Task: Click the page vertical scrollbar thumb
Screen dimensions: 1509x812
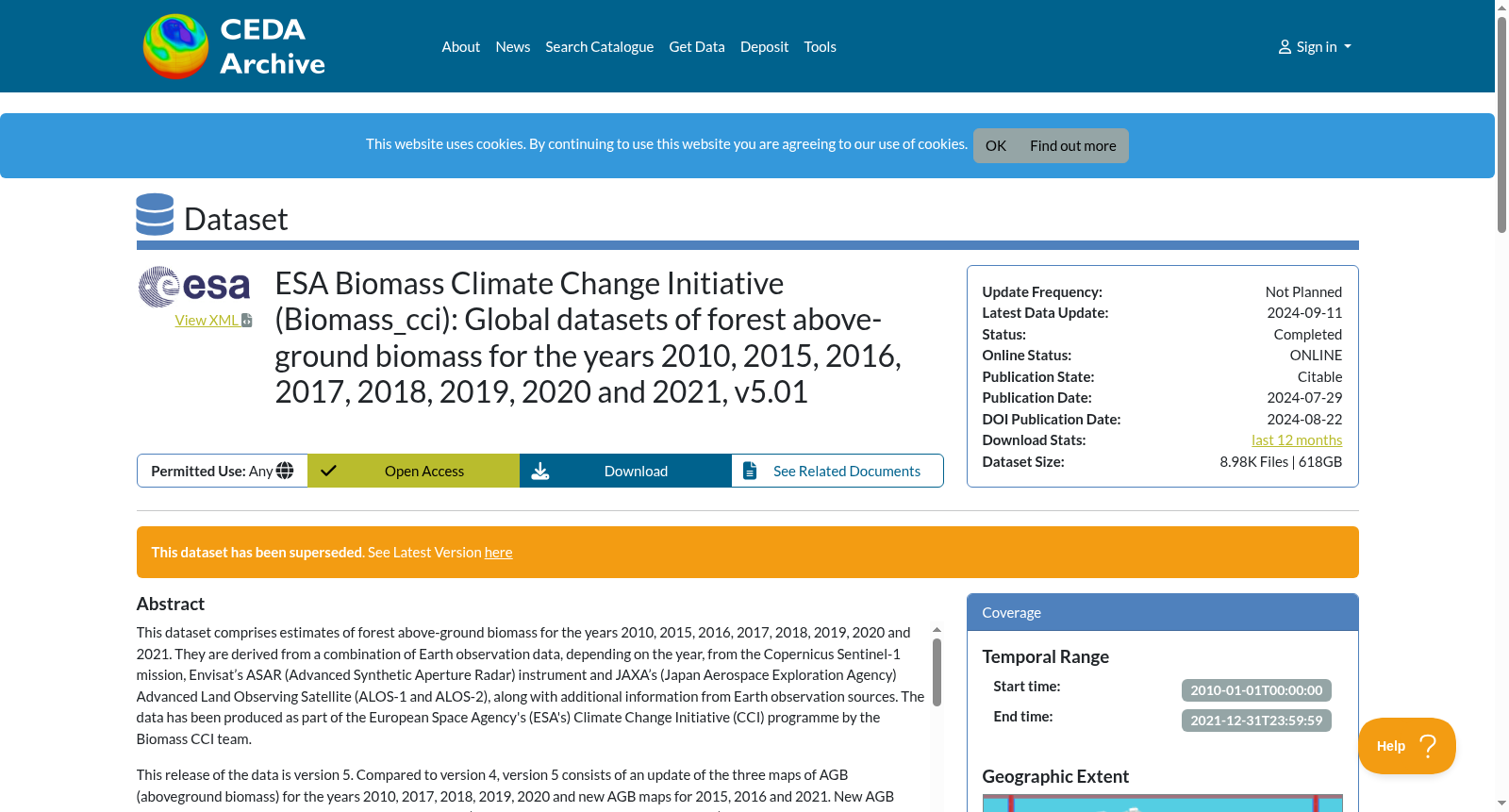Action: tap(1501, 123)
